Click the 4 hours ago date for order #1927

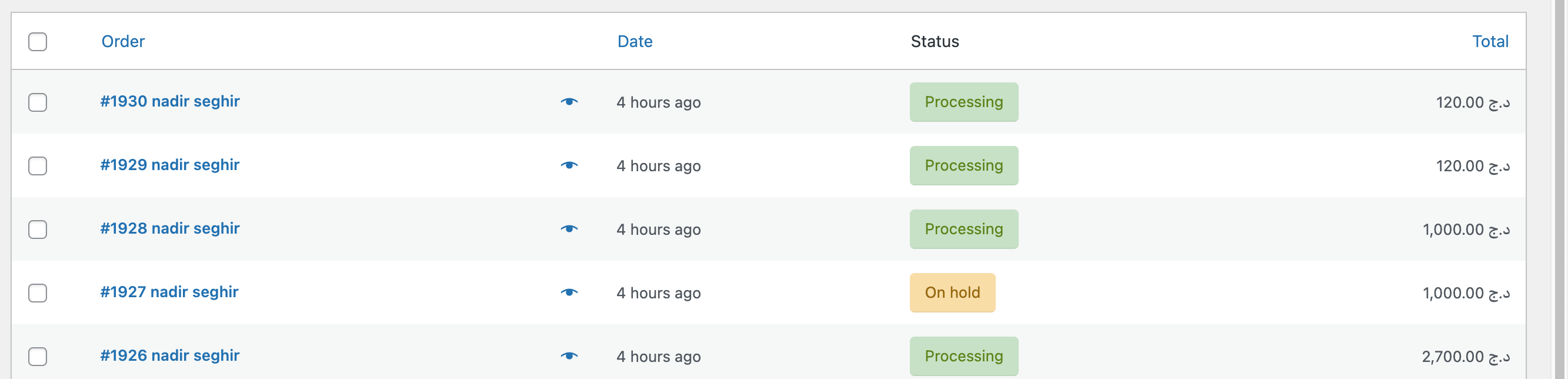click(x=658, y=292)
